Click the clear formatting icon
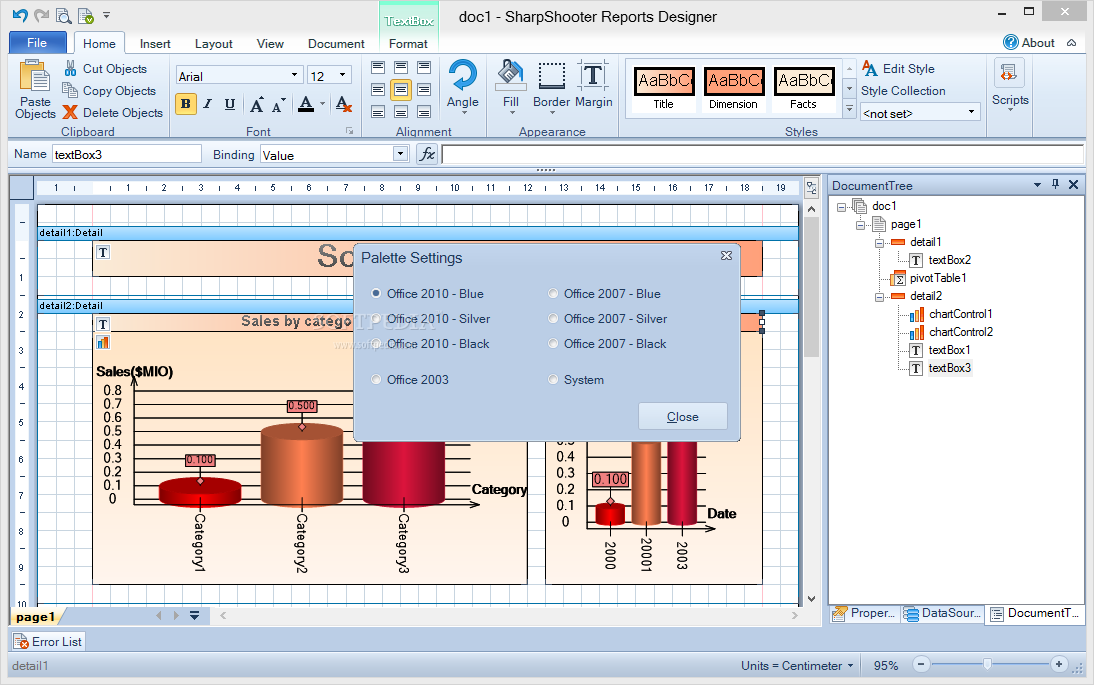The image size is (1094, 685). [x=343, y=105]
